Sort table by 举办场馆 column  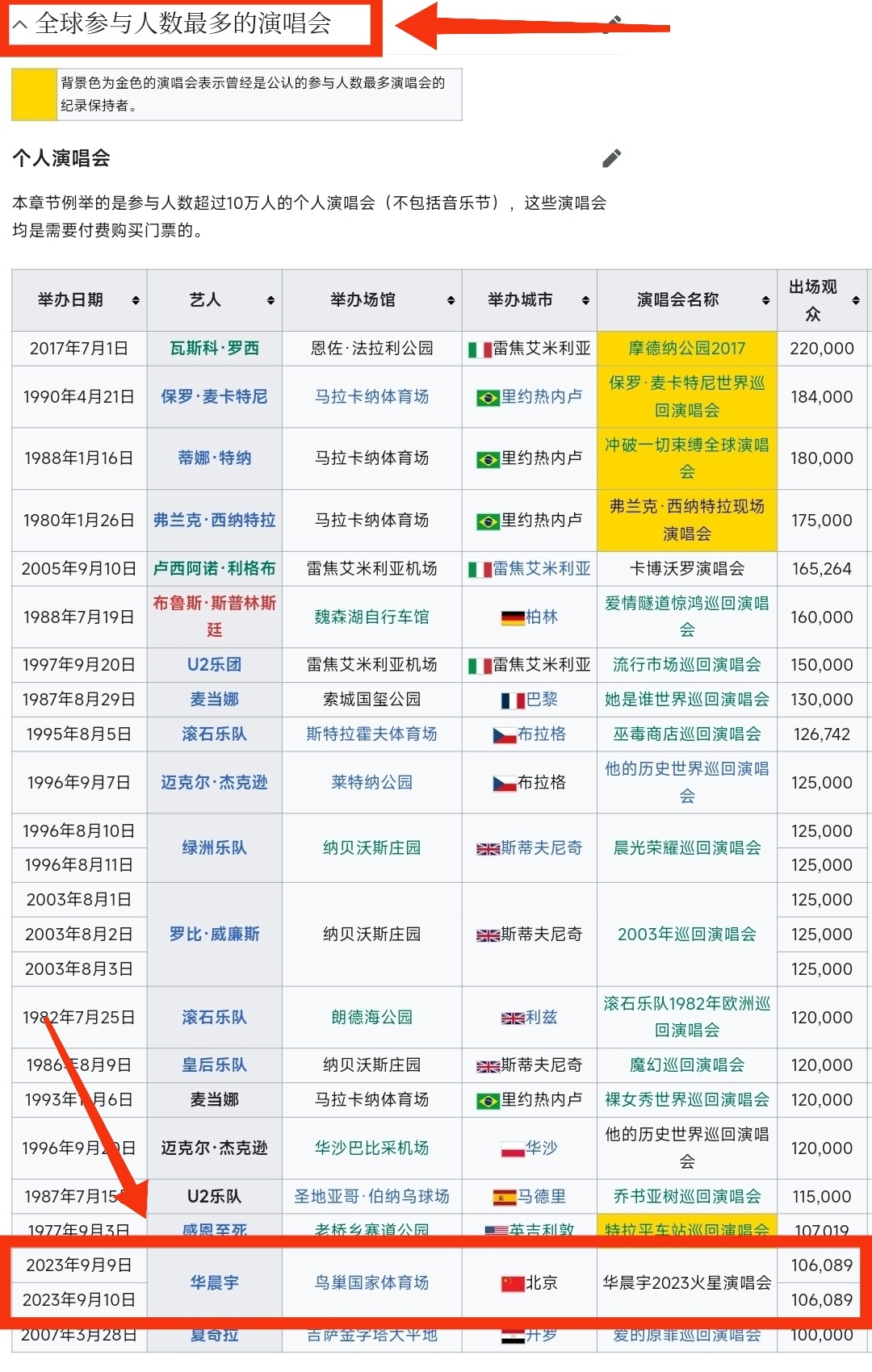(451, 300)
